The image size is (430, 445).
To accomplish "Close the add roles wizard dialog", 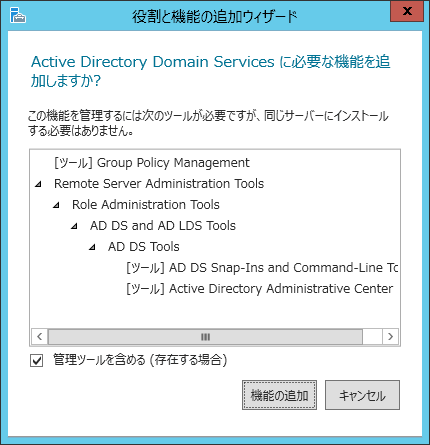I will click(x=407, y=11).
